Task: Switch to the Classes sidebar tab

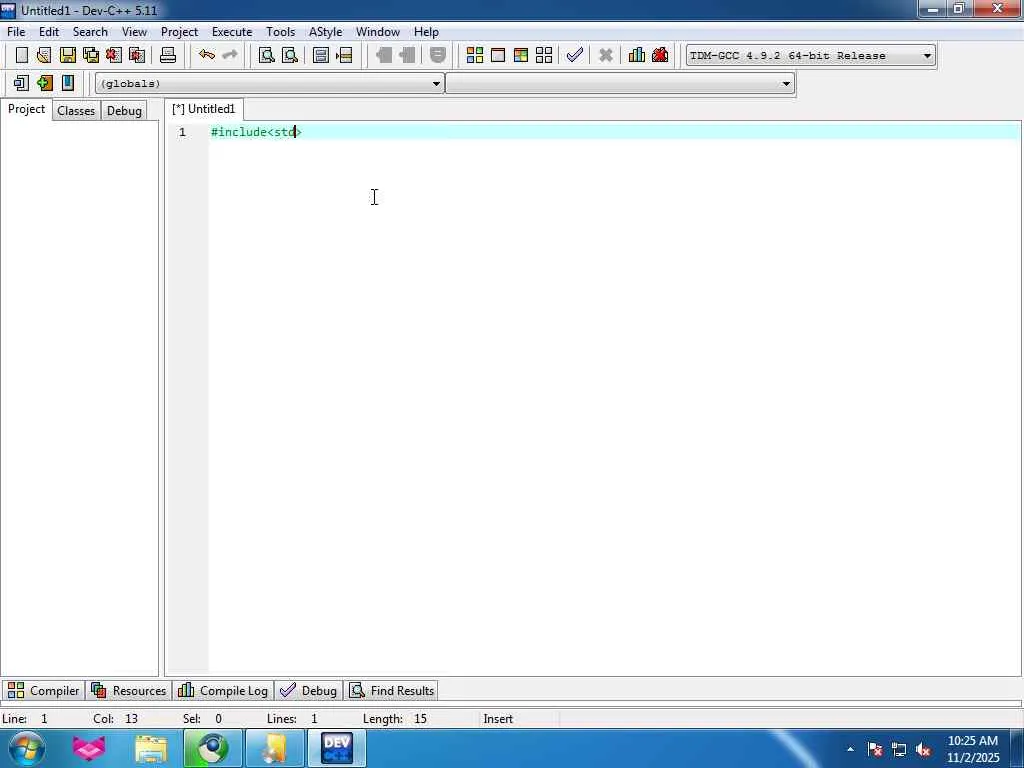Action: coord(76,111)
